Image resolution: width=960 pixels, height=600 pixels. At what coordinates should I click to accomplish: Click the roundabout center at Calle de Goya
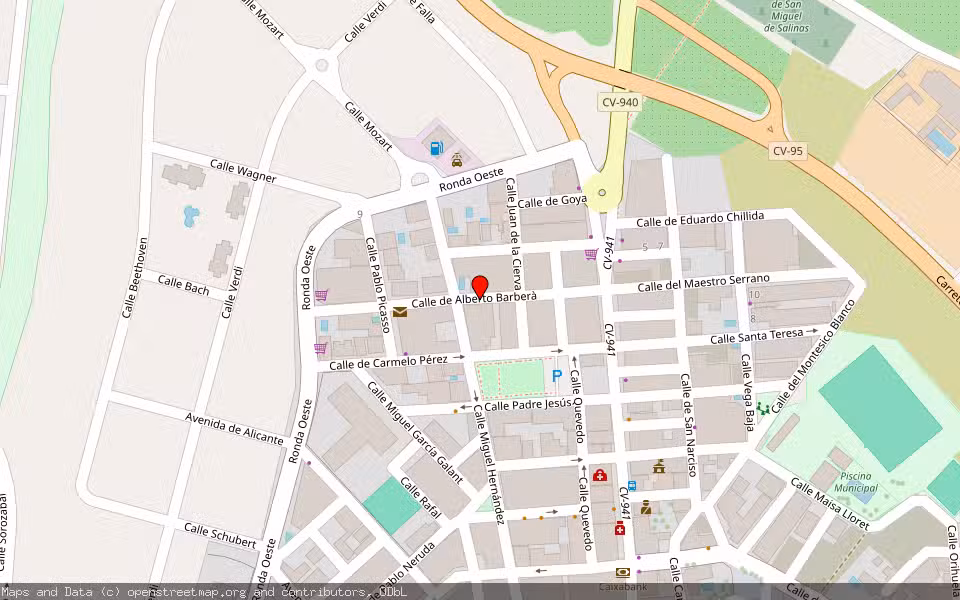point(602,192)
